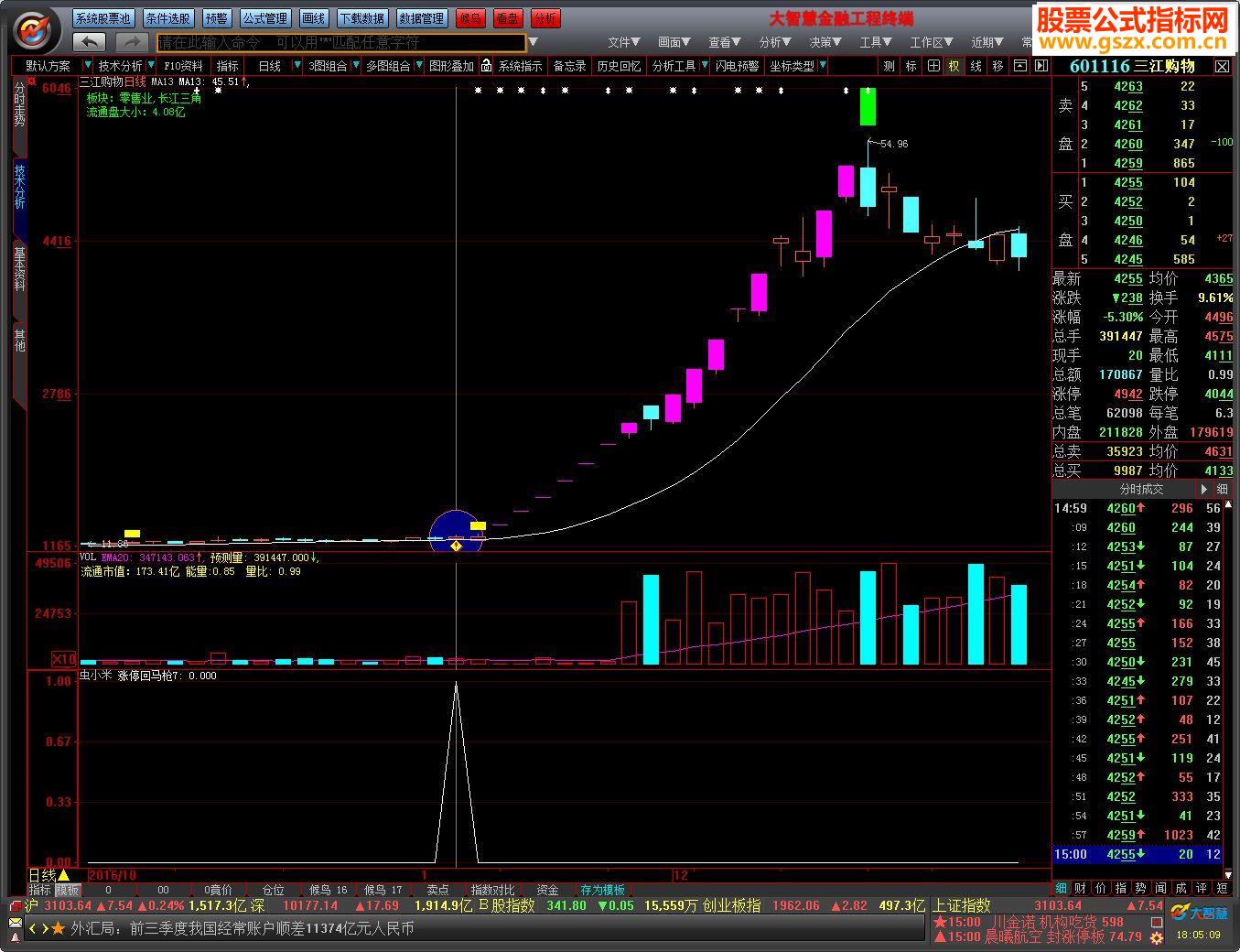Expand the 日线 period dropdown arrow
This screenshot has width=1240, height=952.
(x=297, y=66)
